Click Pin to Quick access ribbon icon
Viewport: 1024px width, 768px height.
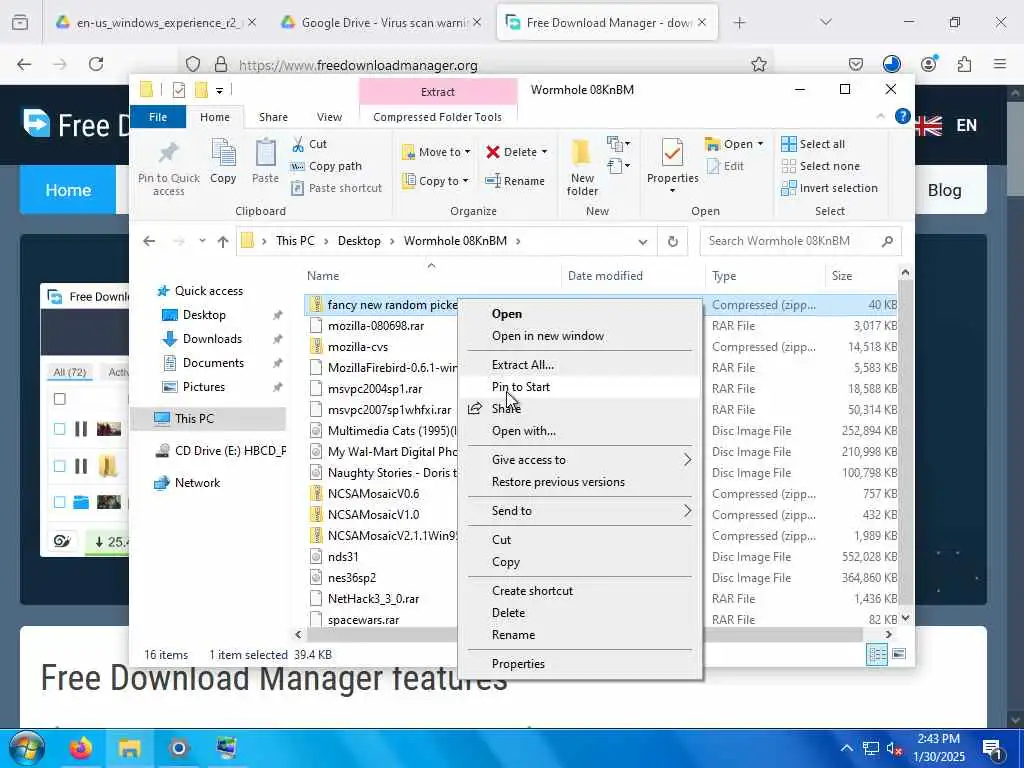click(x=168, y=167)
